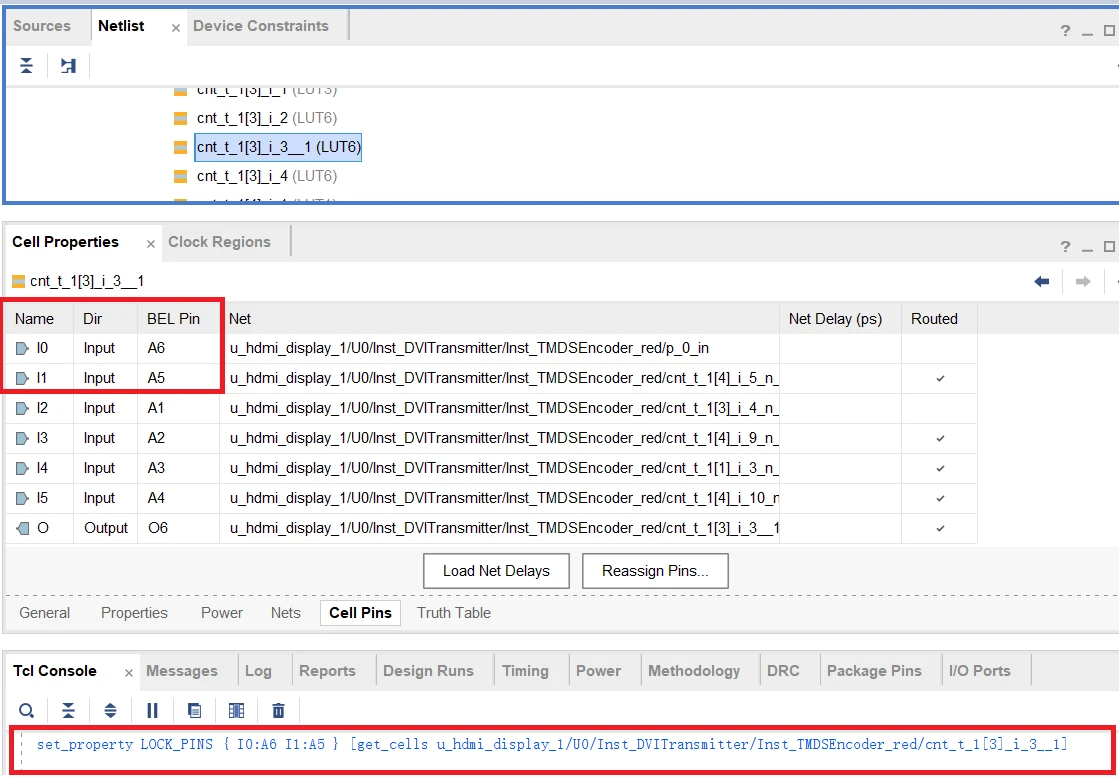
Task: Open the Device Constraints tab
Action: 260,26
